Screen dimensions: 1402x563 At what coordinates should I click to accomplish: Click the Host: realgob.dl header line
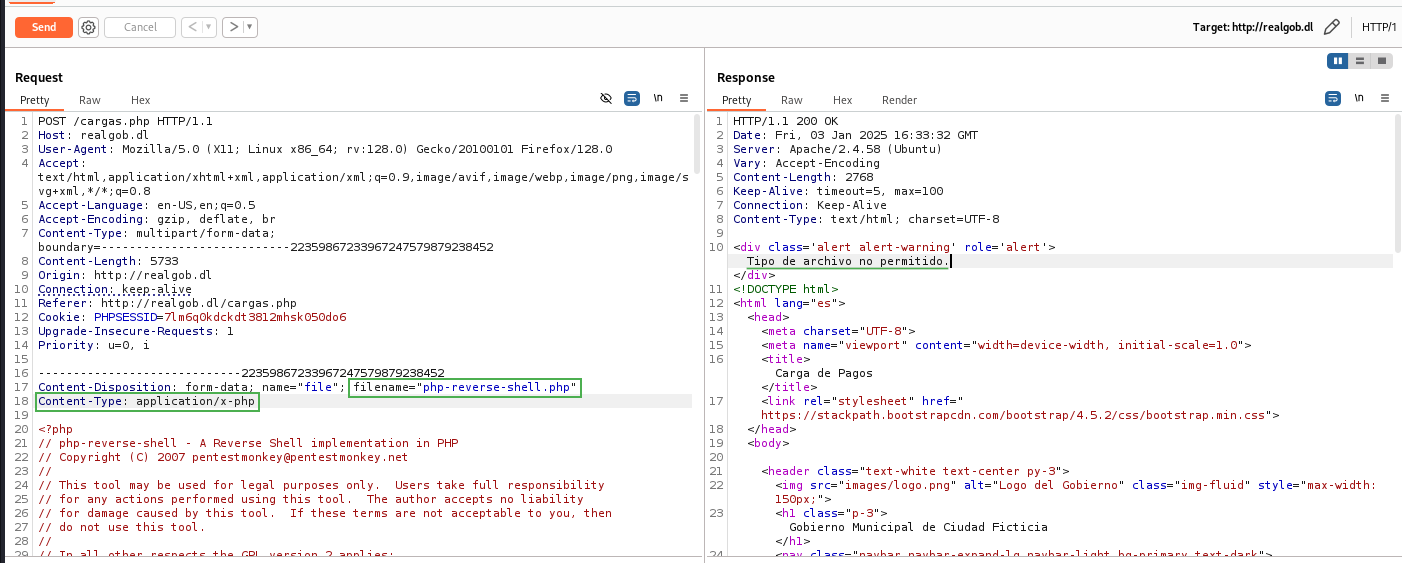(93, 135)
